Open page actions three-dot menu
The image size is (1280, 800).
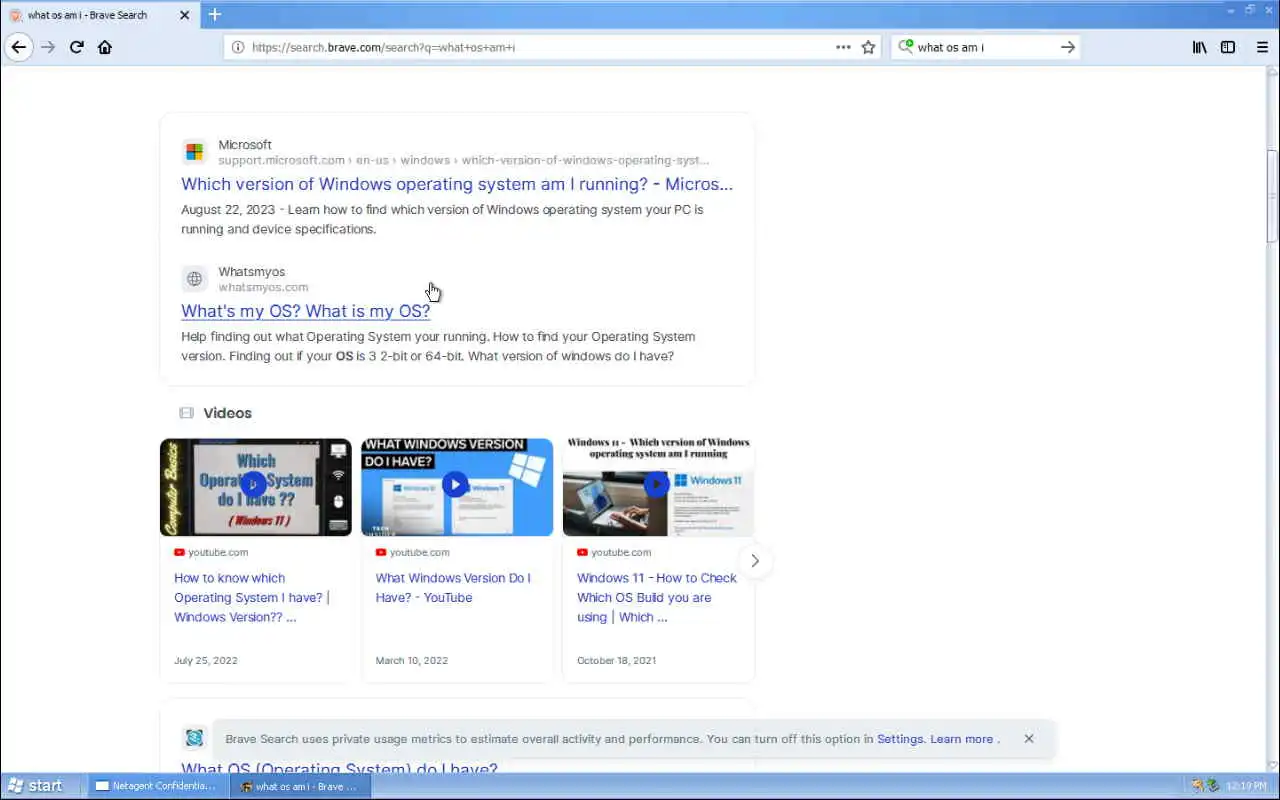(x=843, y=47)
